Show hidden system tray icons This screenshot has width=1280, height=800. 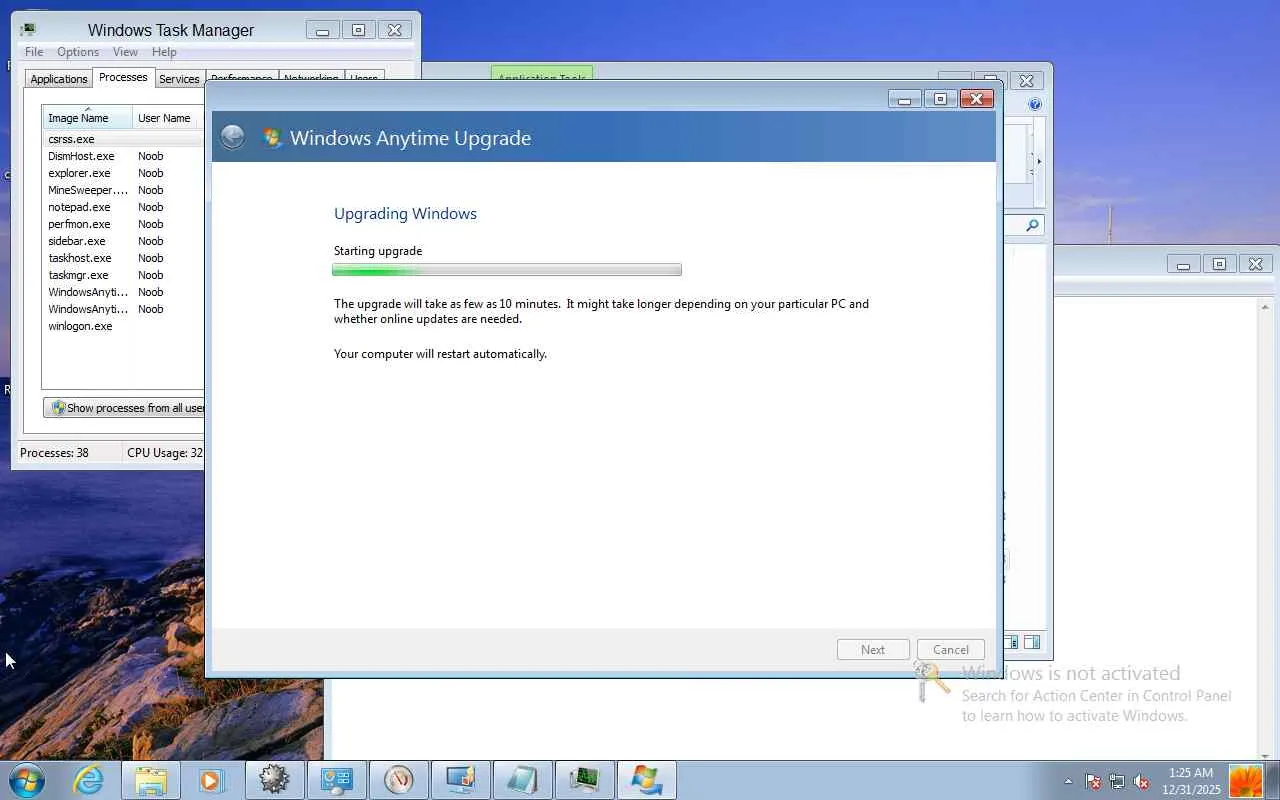click(1068, 781)
